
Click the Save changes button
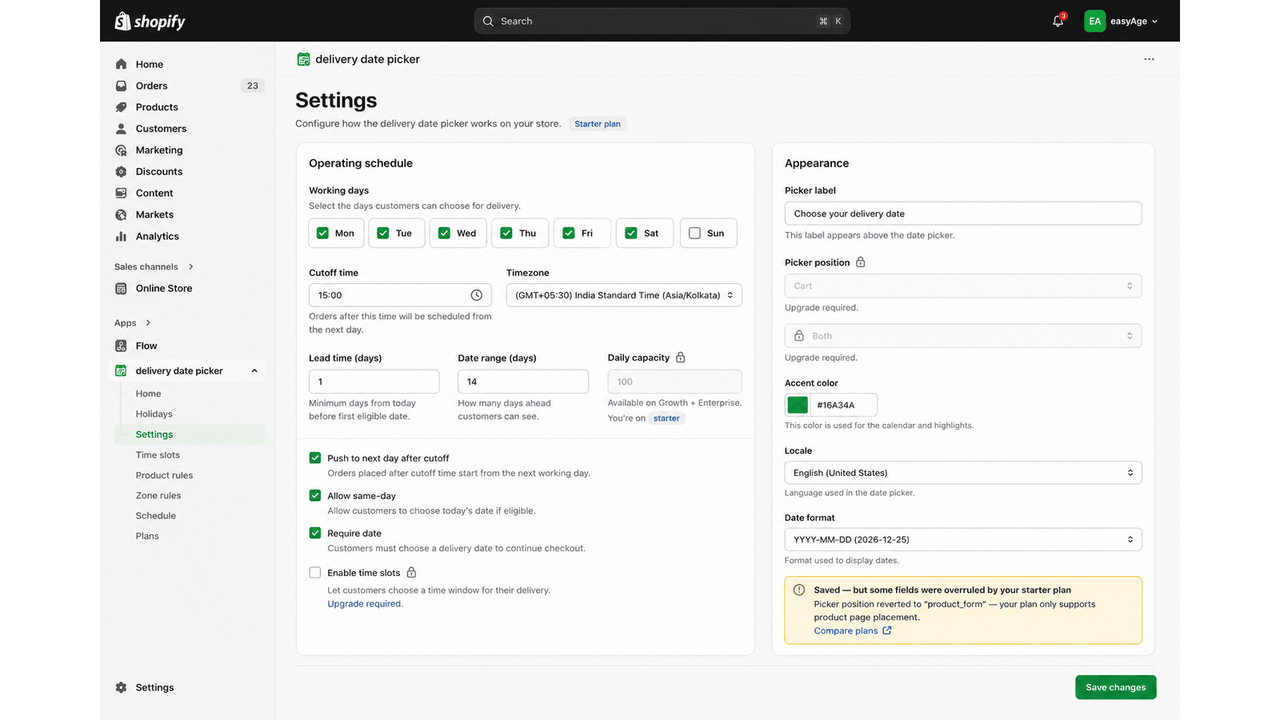coord(1116,687)
